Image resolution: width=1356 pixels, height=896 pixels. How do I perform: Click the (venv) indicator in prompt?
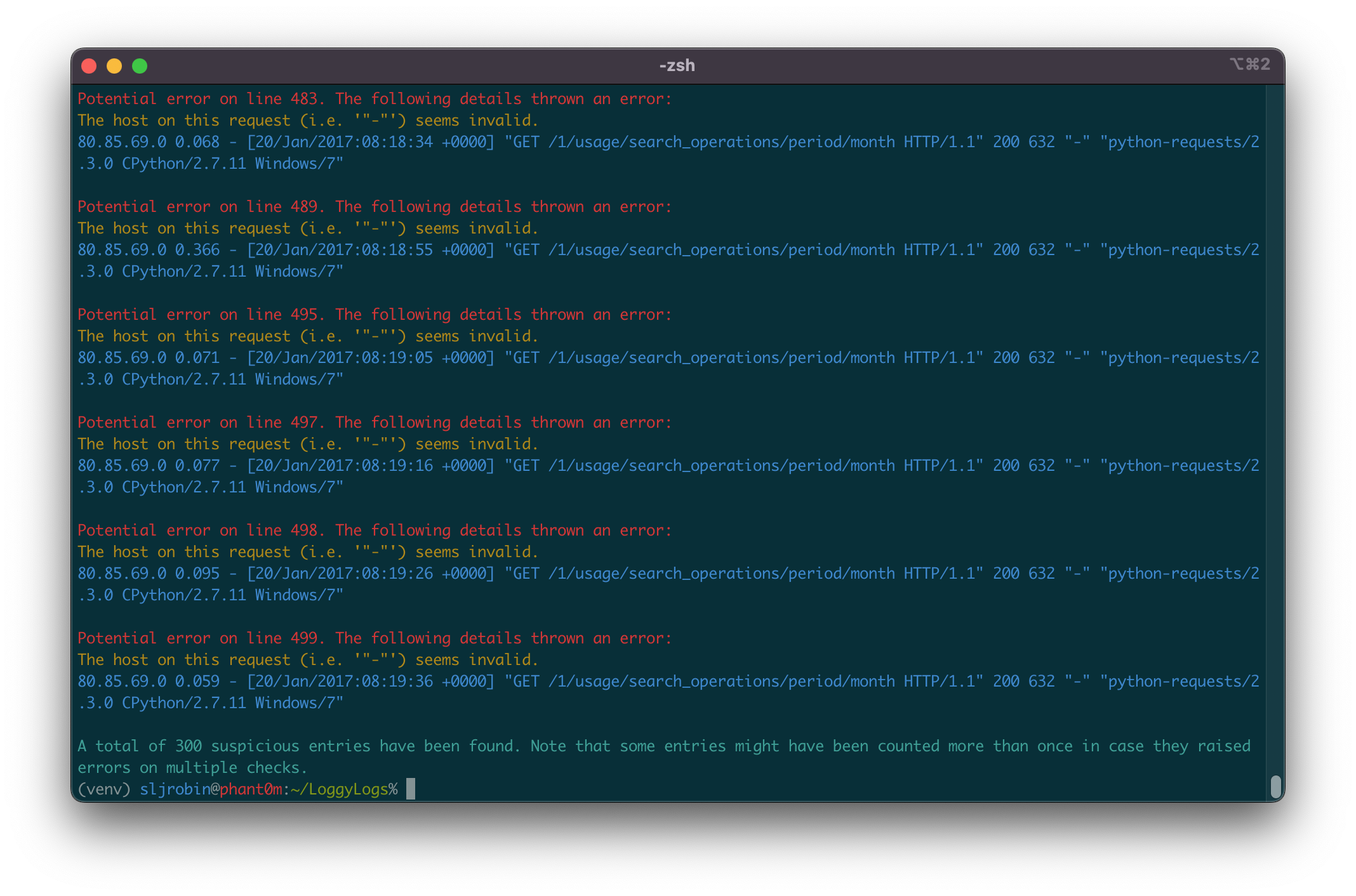tap(103, 789)
